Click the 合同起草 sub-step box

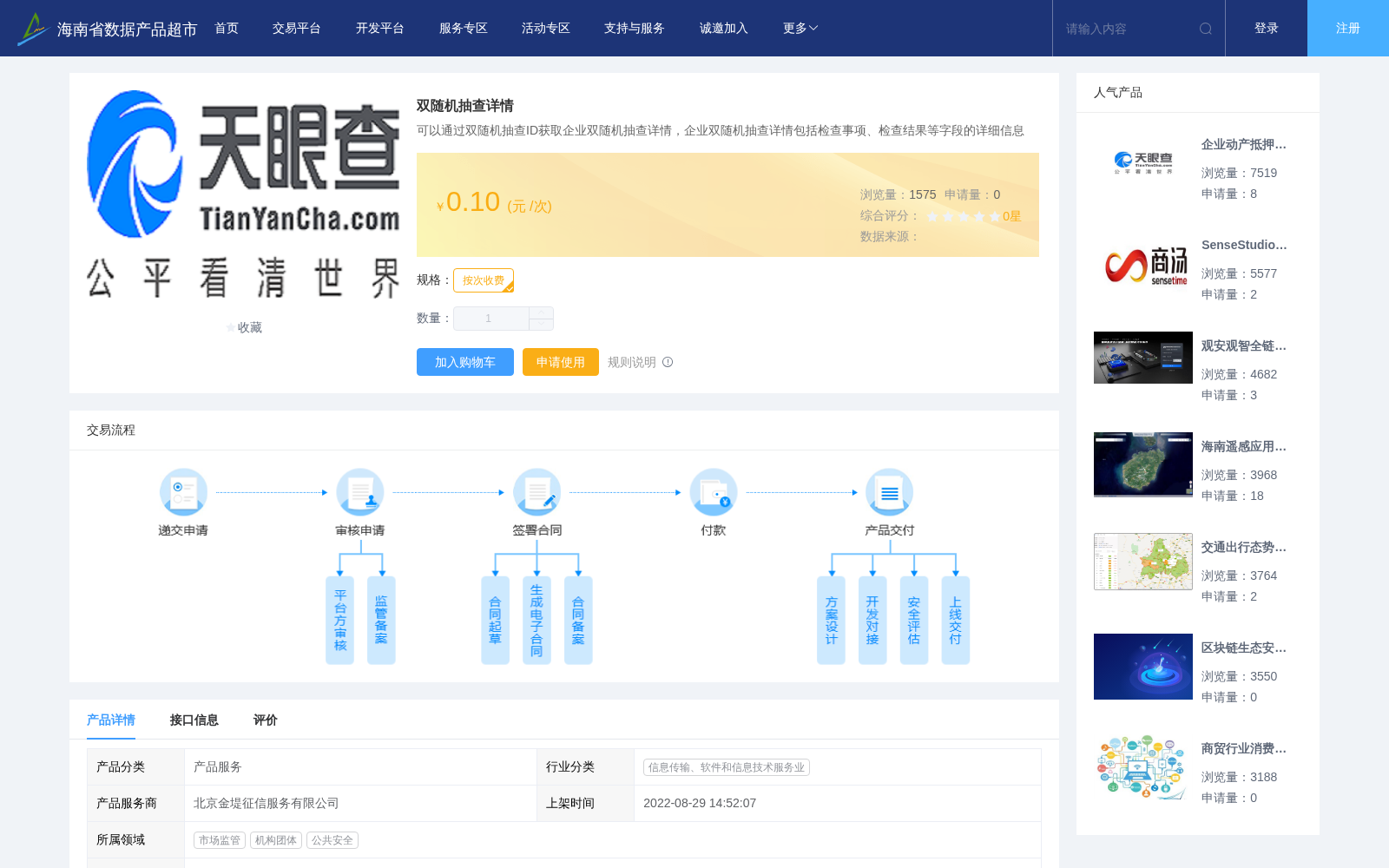(495, 620)
